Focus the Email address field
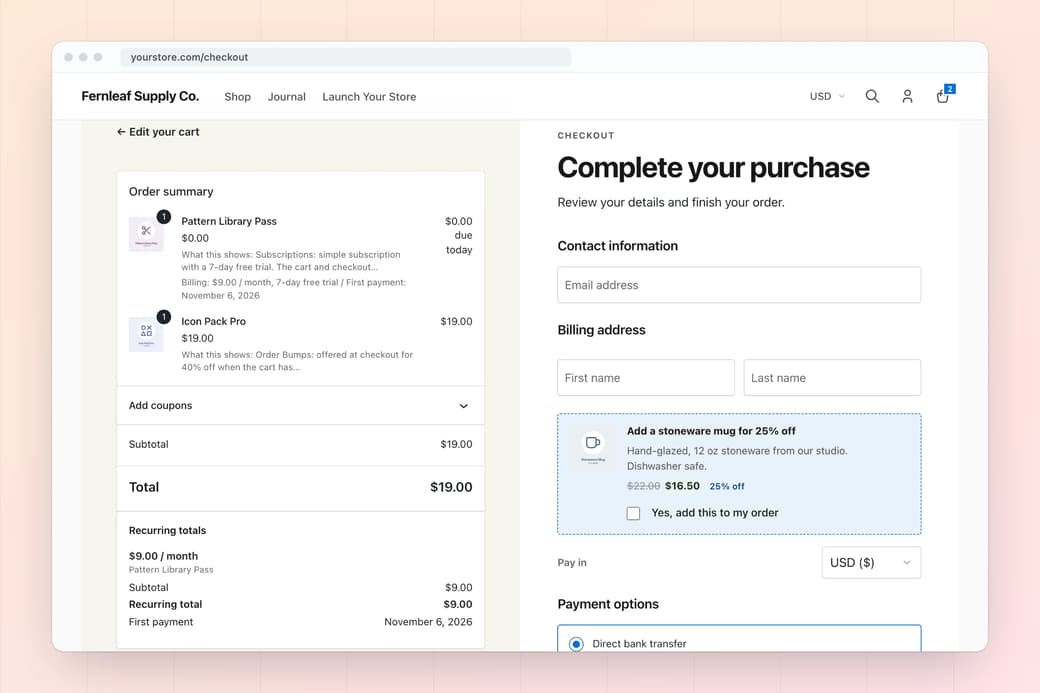 [739, 284]
